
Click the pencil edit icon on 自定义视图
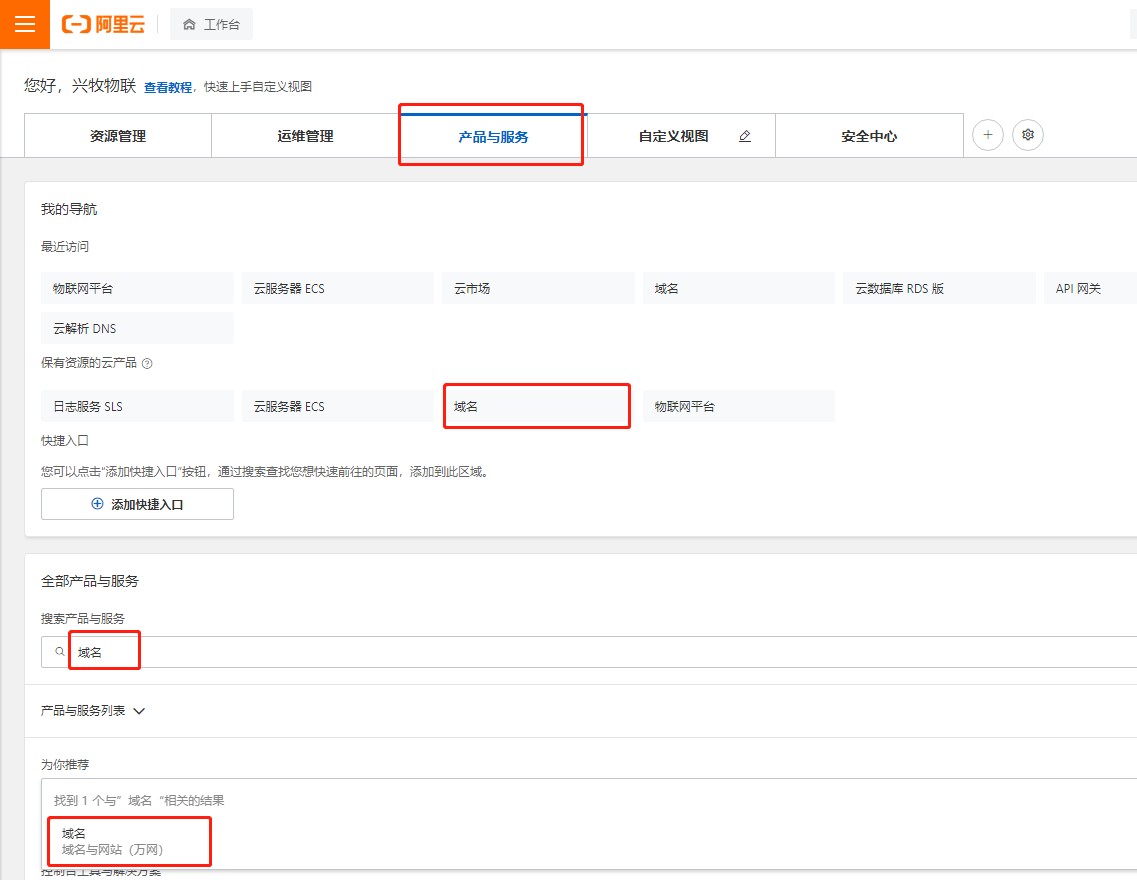click(745, 136)
